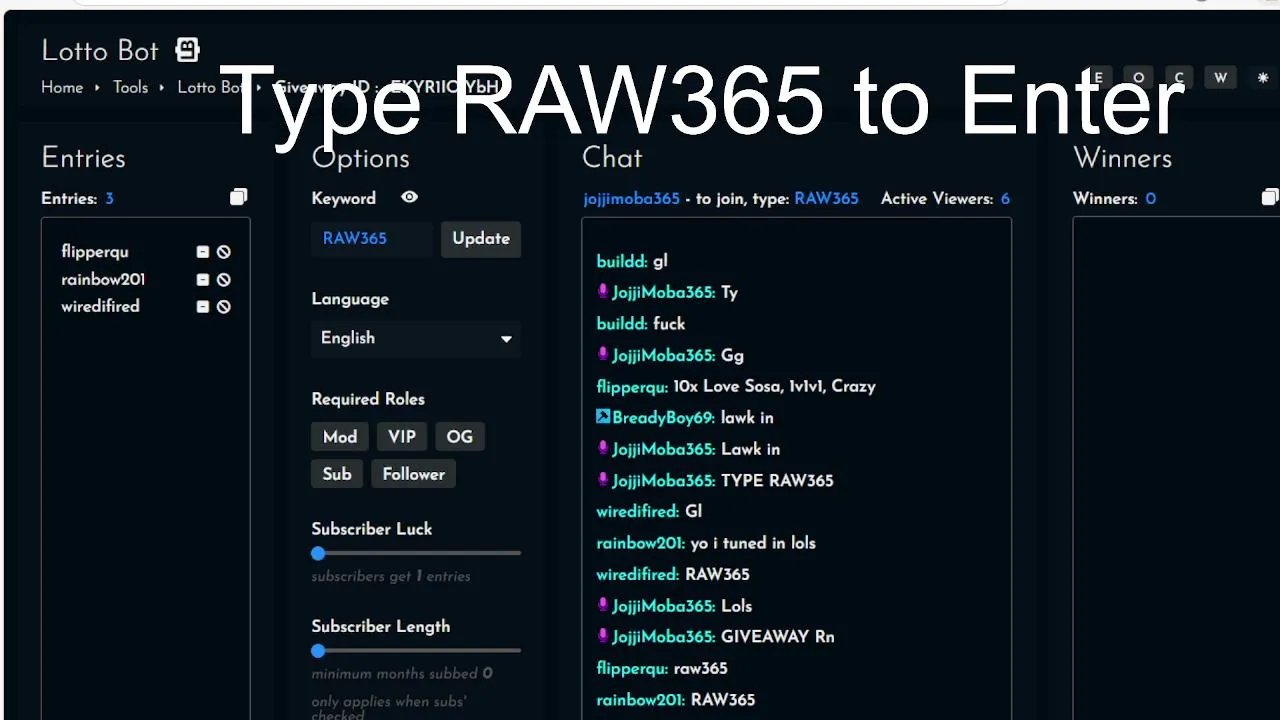Copy the entries list via its copy icon
Viewport: 1280px width, 720px height.
coord(238,197)
